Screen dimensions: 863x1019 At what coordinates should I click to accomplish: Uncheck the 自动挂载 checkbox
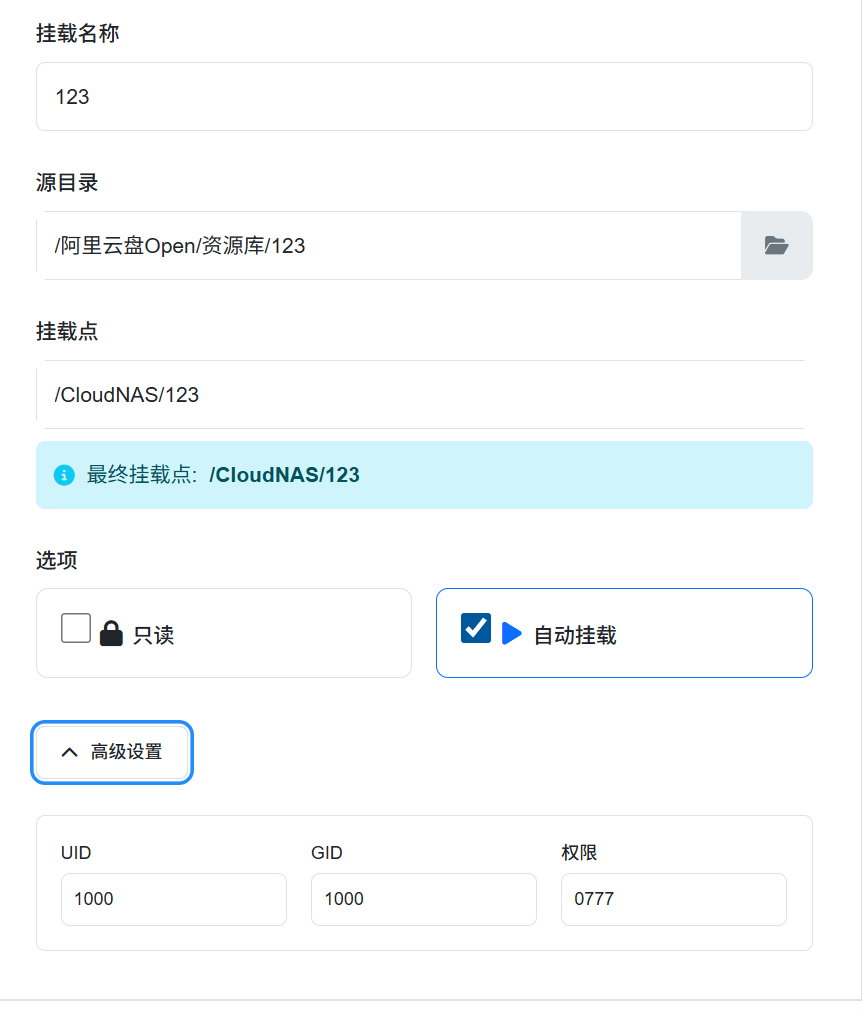(x=476, y=628)
